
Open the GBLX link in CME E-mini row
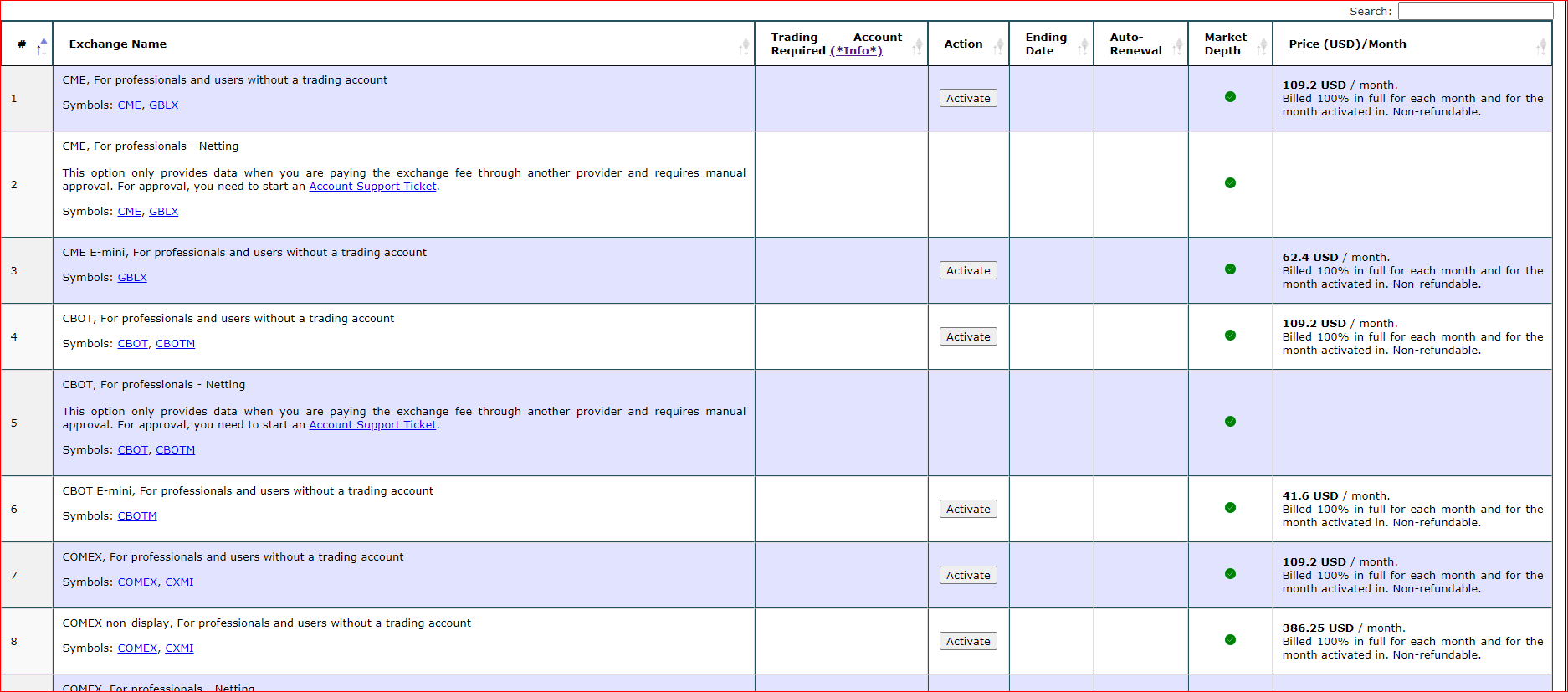(x=132, y=278)
